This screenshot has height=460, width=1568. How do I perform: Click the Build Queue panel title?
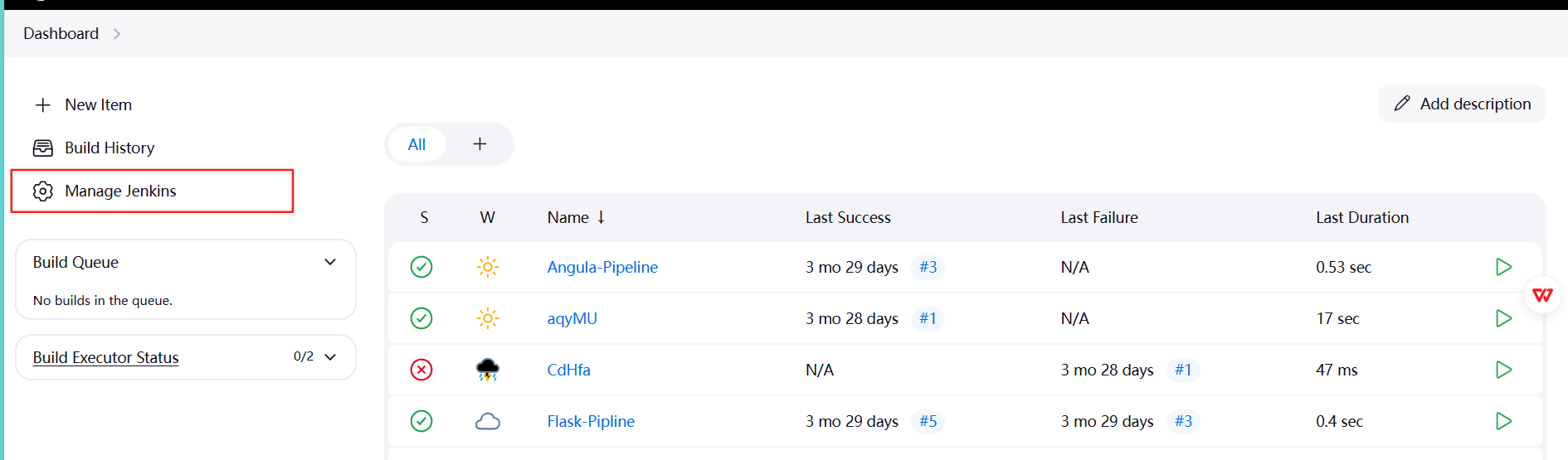pos(75,262)
